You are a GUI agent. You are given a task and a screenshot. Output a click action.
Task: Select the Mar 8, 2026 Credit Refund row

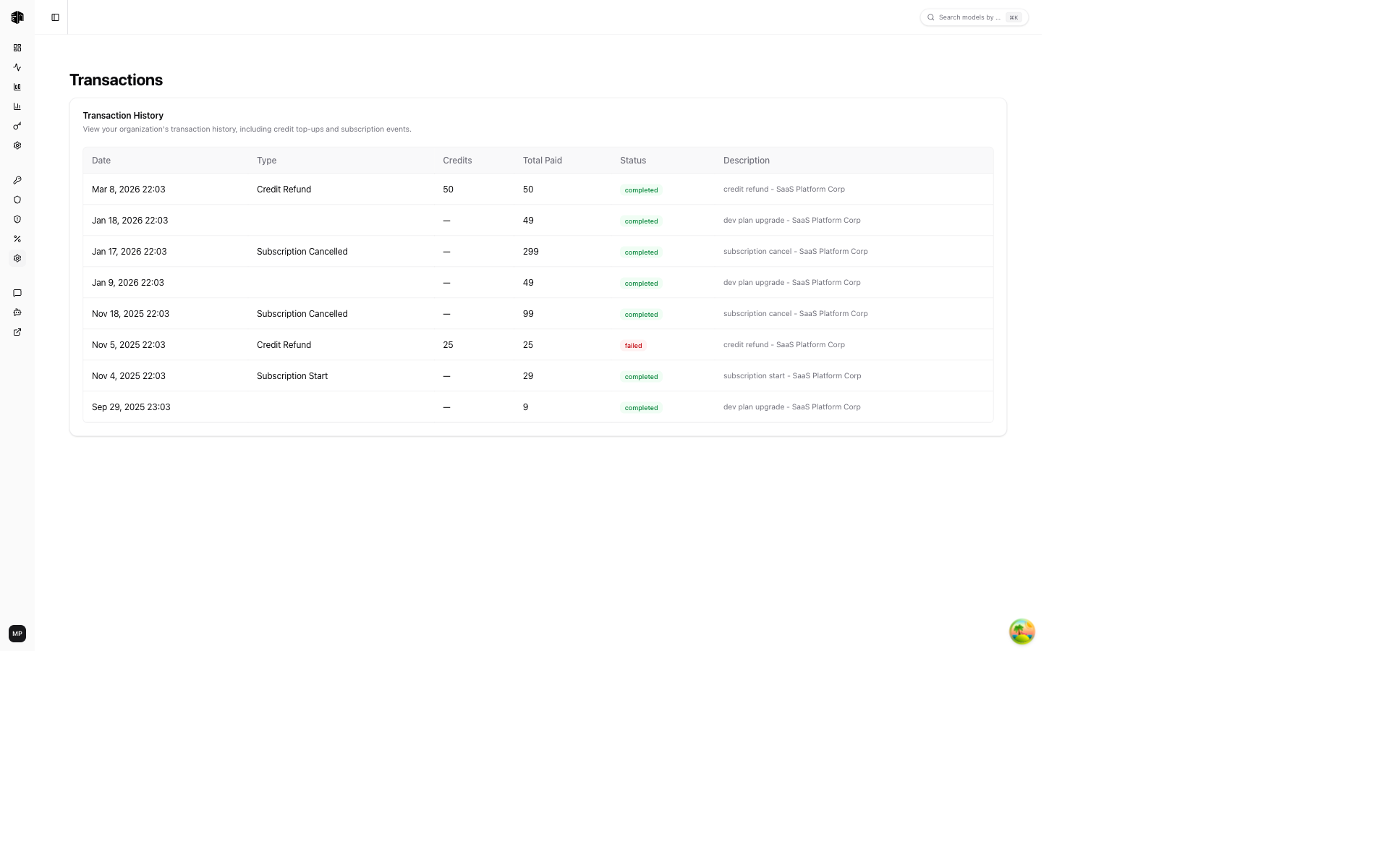284,190
